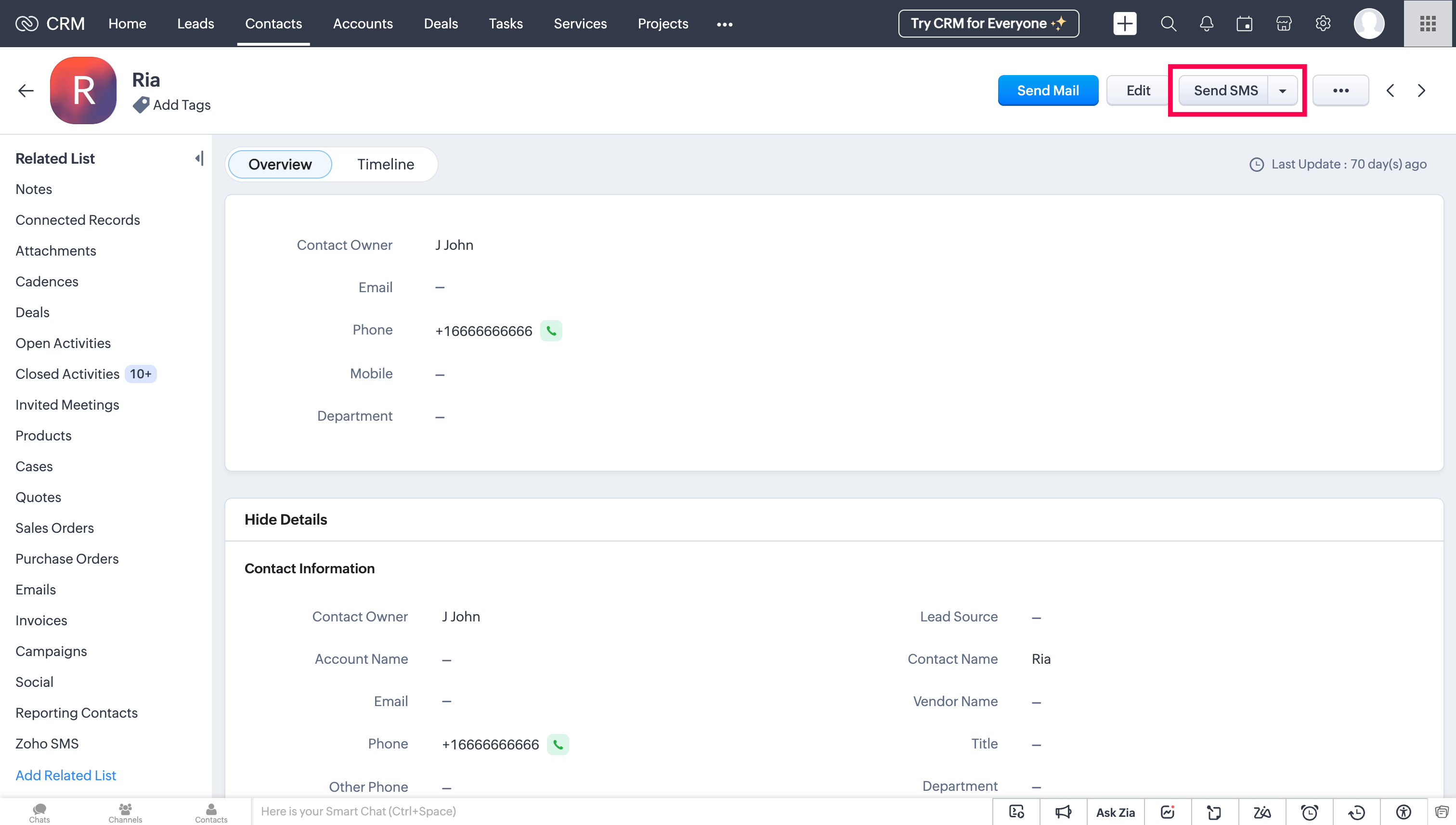Go to next contact record arrow

[1421, 90]
